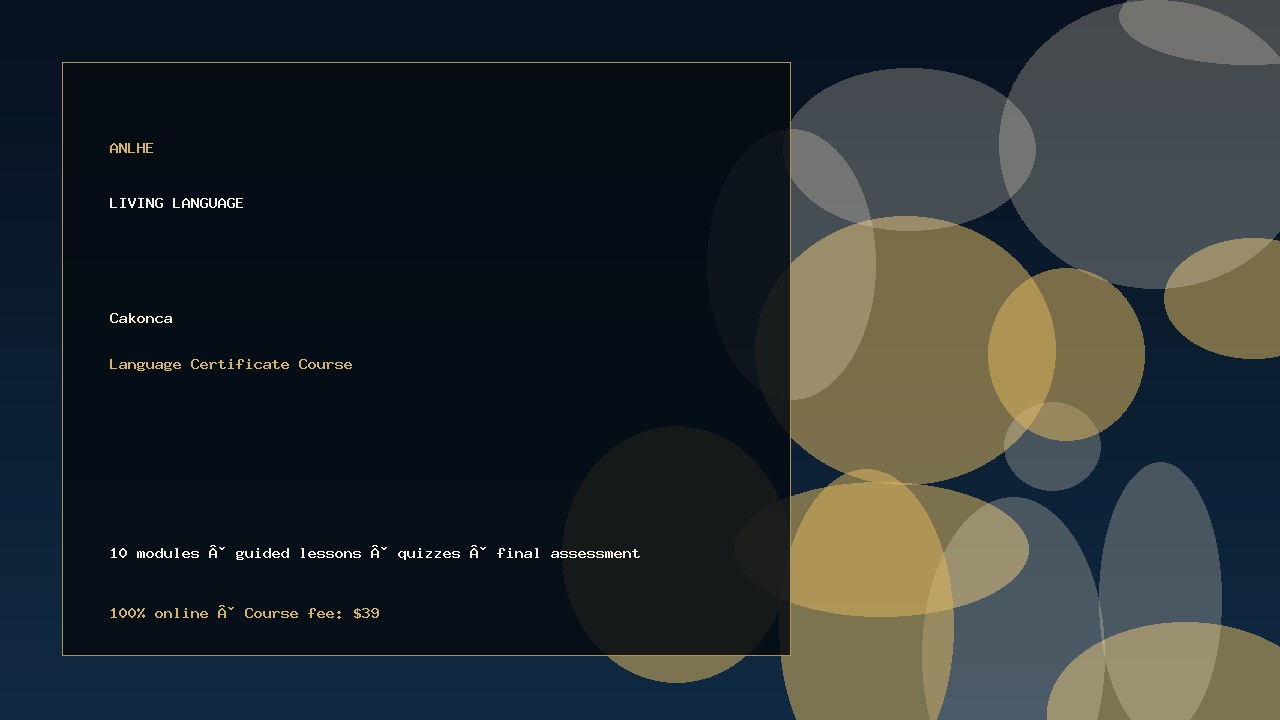
Task: Click the Cakonca course title
Action: pos(141,318)
